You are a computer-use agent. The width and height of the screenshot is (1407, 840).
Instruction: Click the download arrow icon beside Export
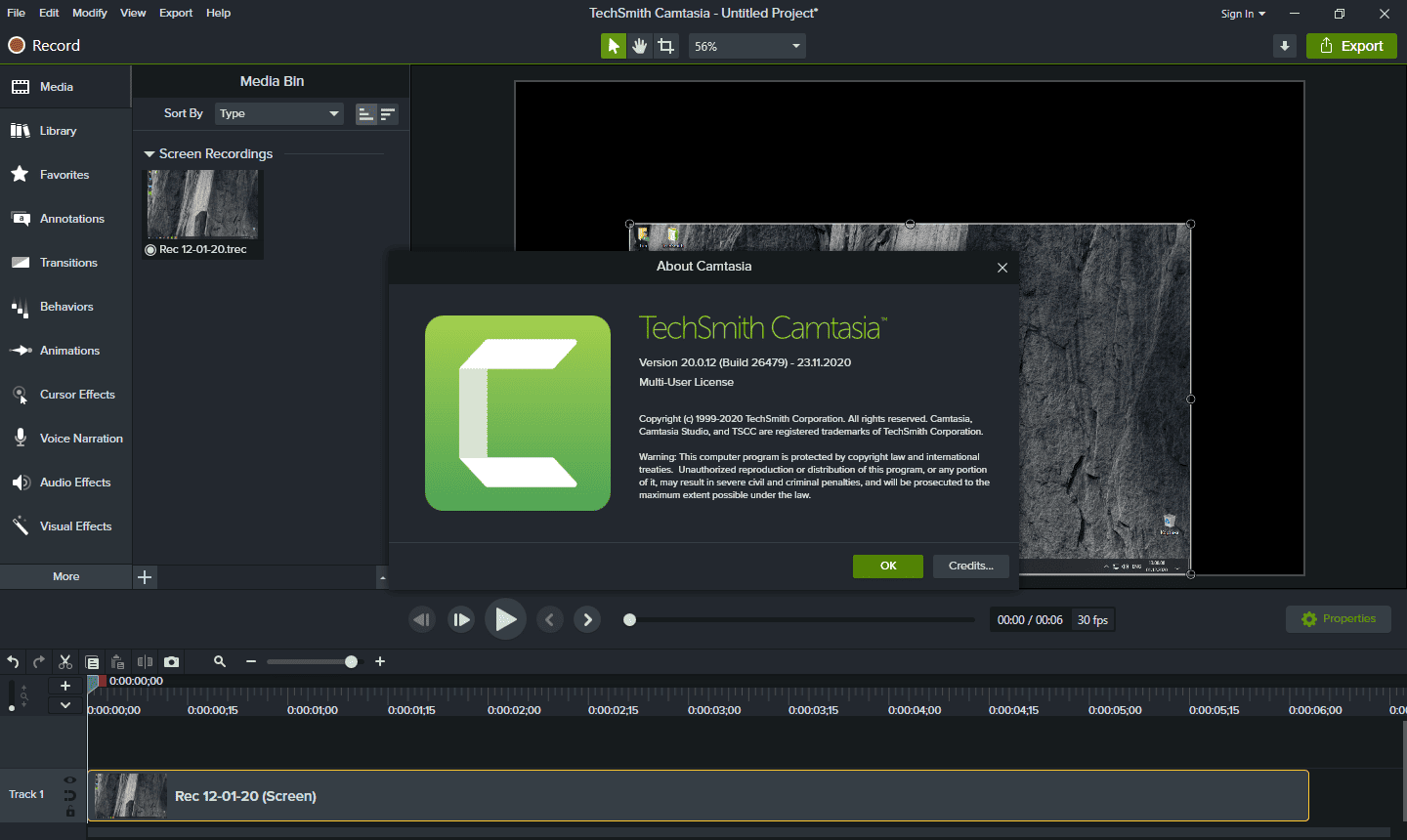tap(1285, 46)
